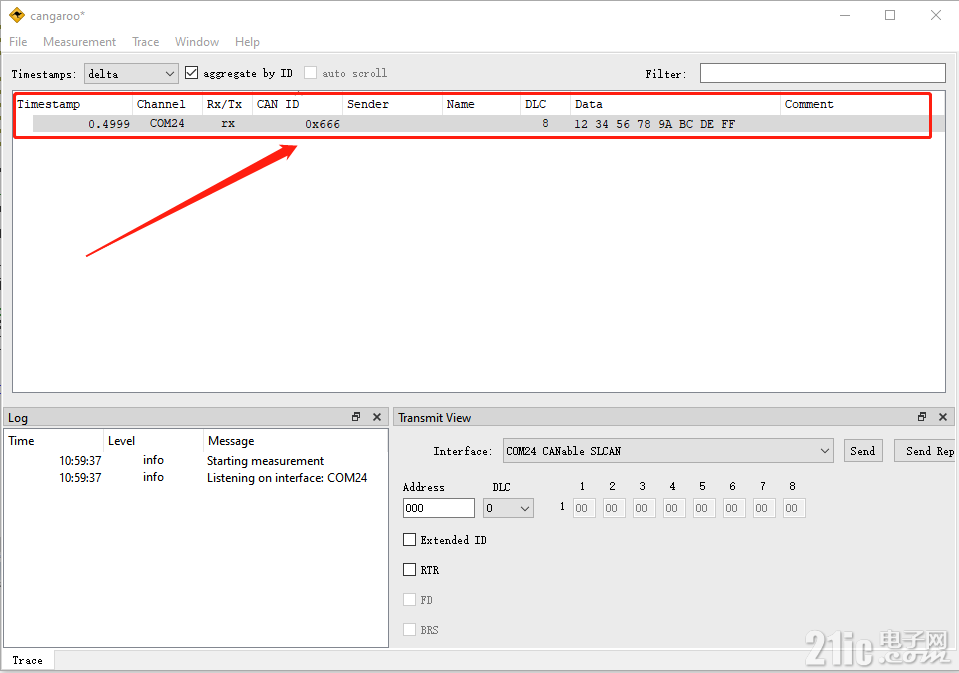Enable the RTR checkbox
This screenshot has width=959, height=673.
point(410,570)
